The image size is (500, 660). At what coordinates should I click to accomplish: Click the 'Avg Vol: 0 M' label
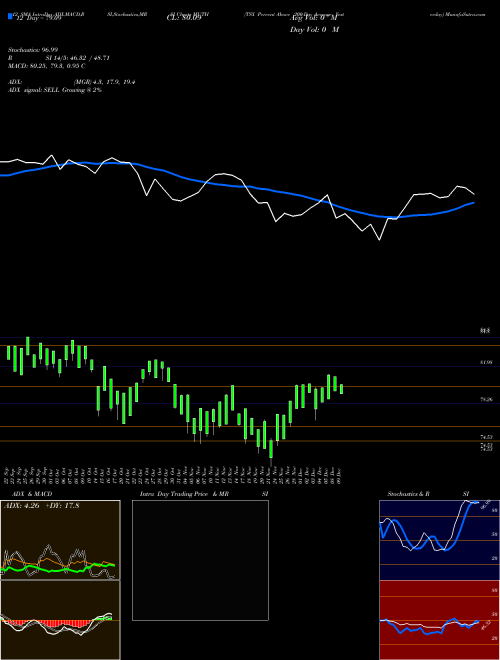tap(314, 19)
